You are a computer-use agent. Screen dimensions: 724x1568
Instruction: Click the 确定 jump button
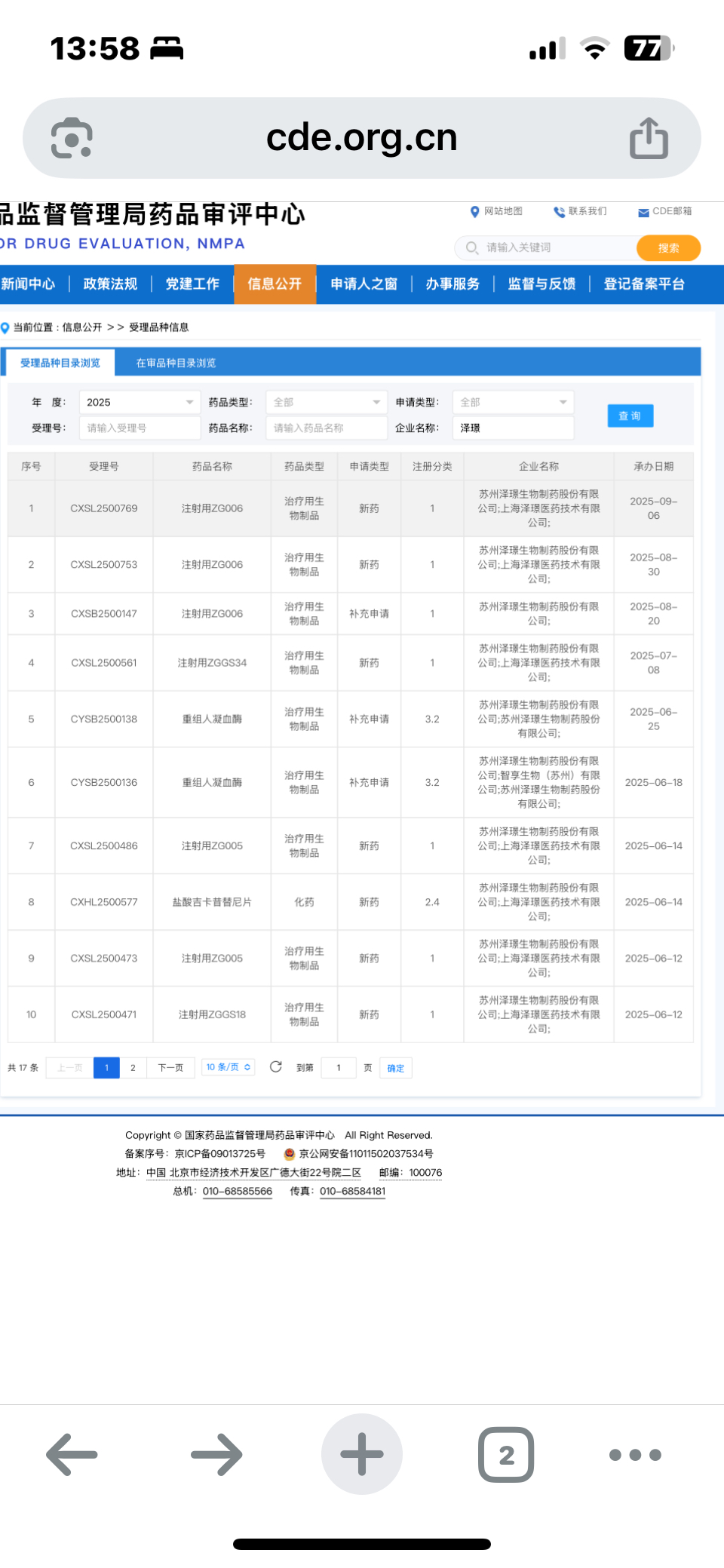(396, 1068)
